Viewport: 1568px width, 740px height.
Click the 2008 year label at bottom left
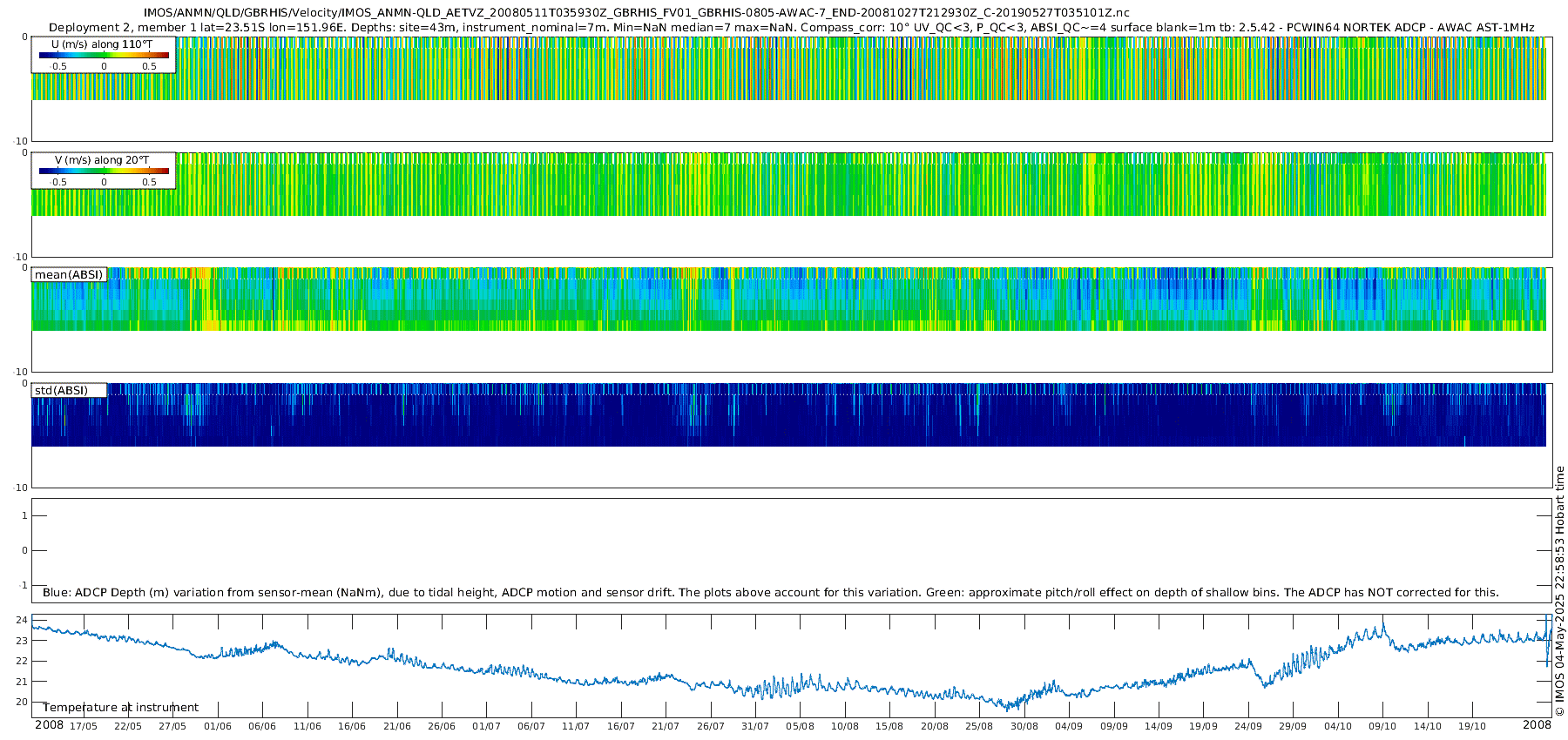pyautogui.click(x=49, y=725)
